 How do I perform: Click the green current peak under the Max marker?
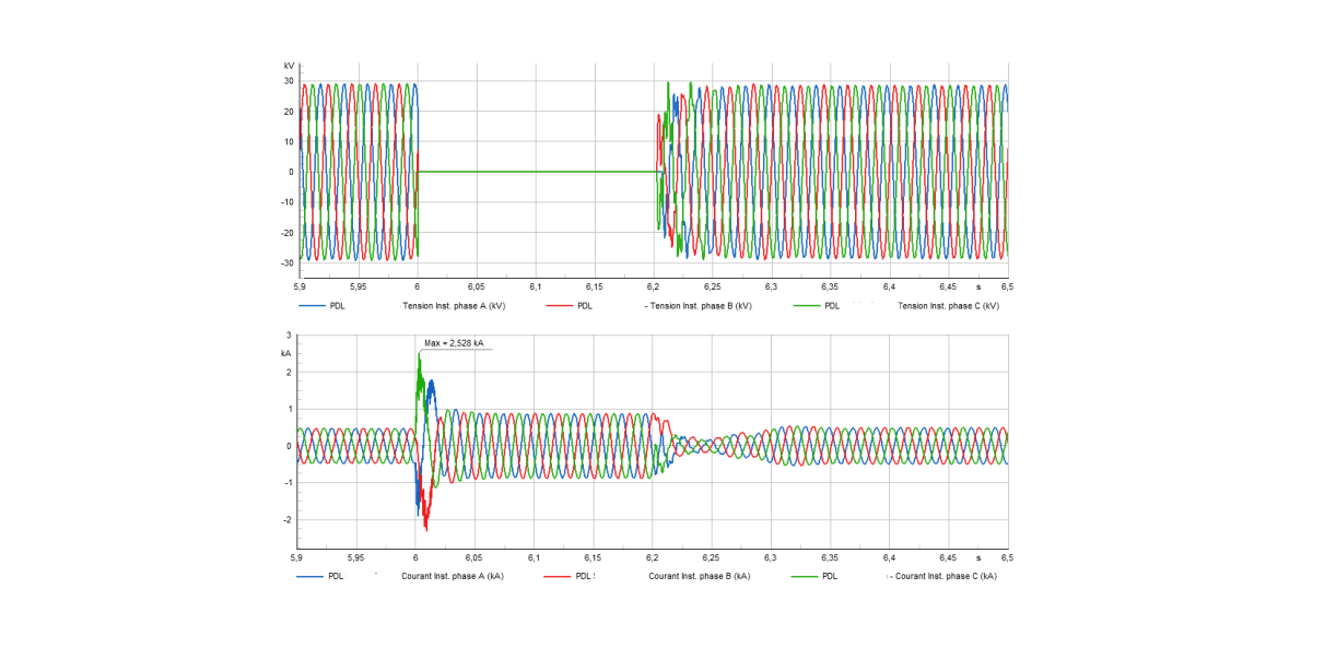click(419, 355)
